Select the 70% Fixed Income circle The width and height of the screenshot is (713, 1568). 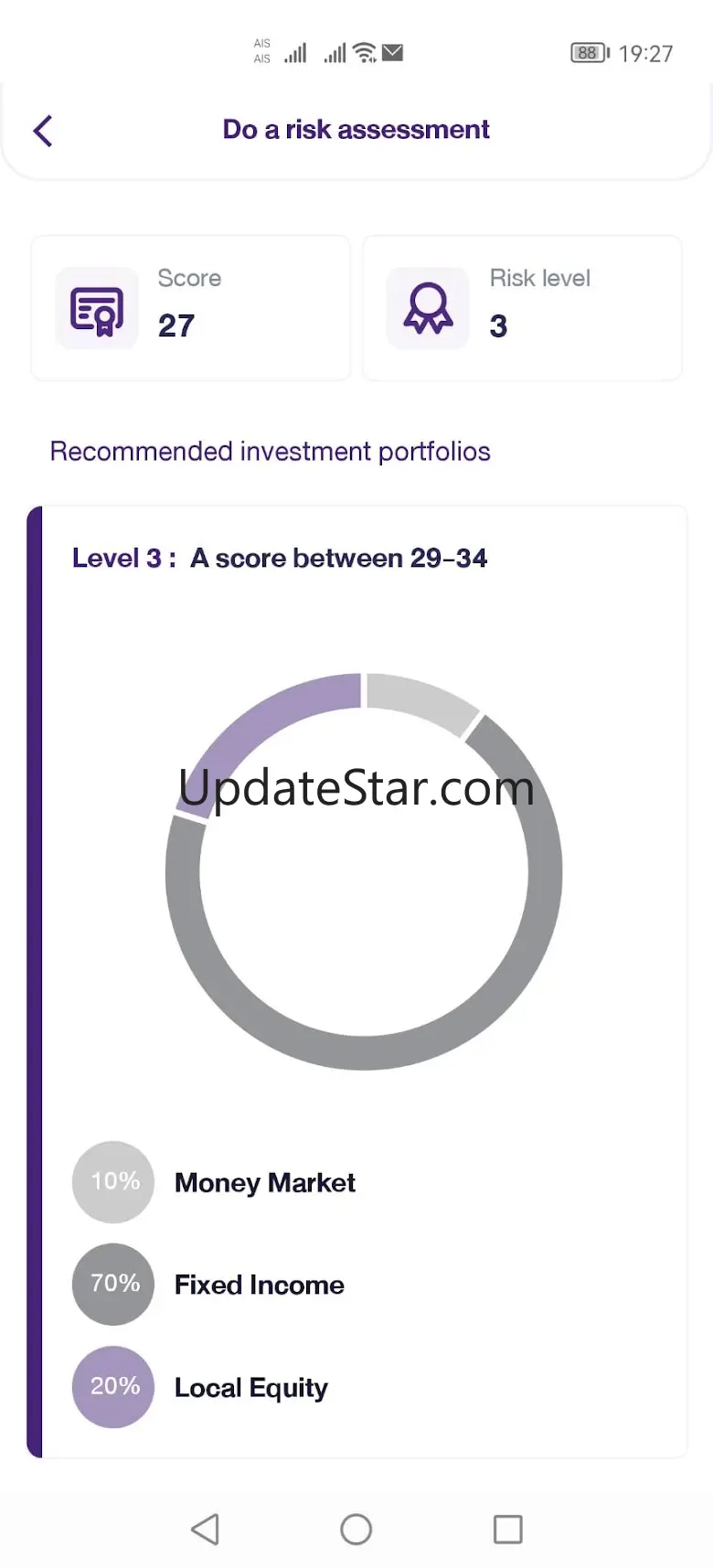113,1284
